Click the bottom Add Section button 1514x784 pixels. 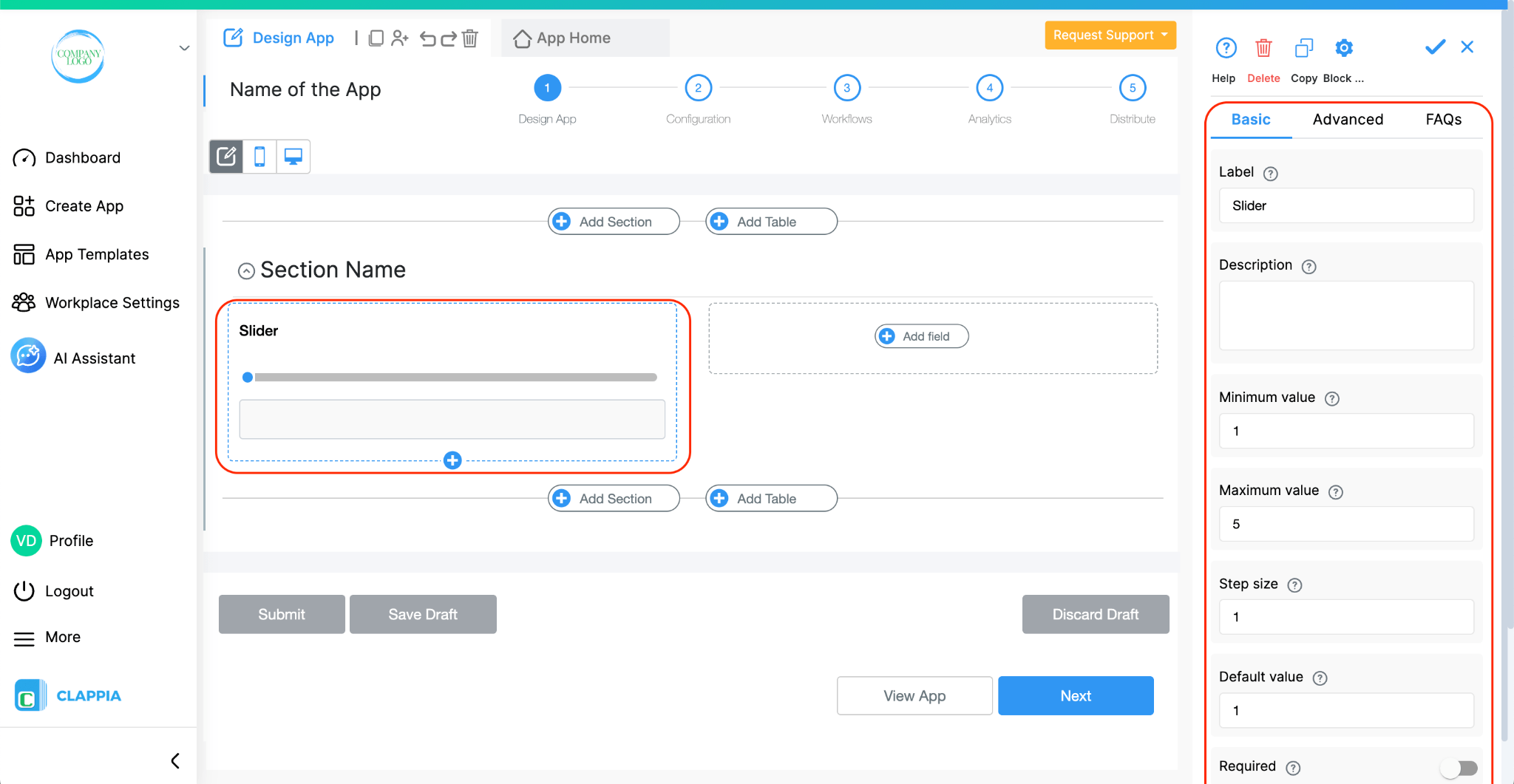click(x=614, y=498)
